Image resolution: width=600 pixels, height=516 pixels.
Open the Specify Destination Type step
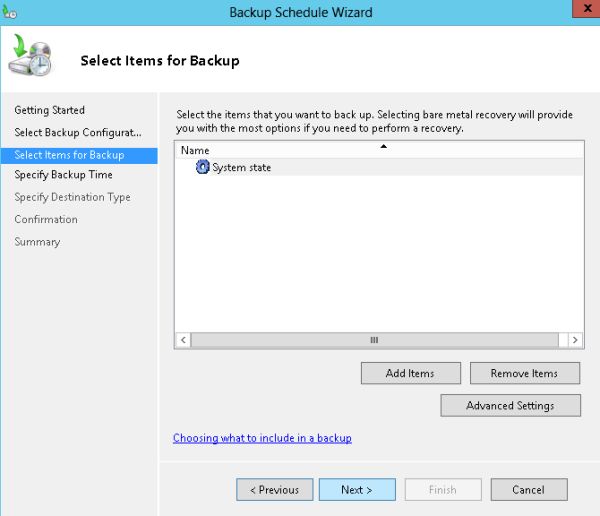[72, 197]
